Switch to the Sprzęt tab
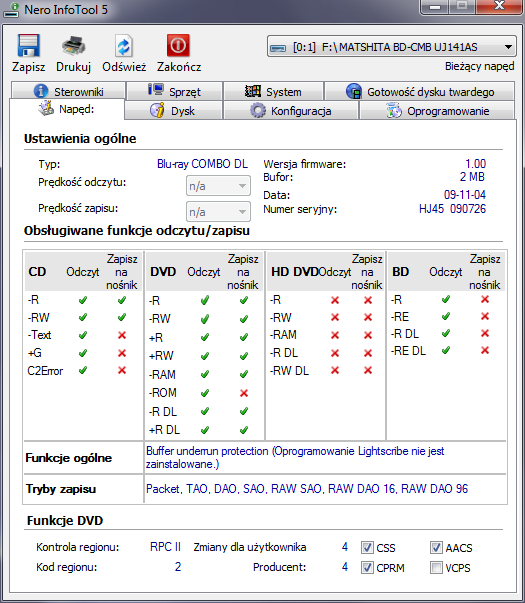525x603 pixels. click(174, 92)
